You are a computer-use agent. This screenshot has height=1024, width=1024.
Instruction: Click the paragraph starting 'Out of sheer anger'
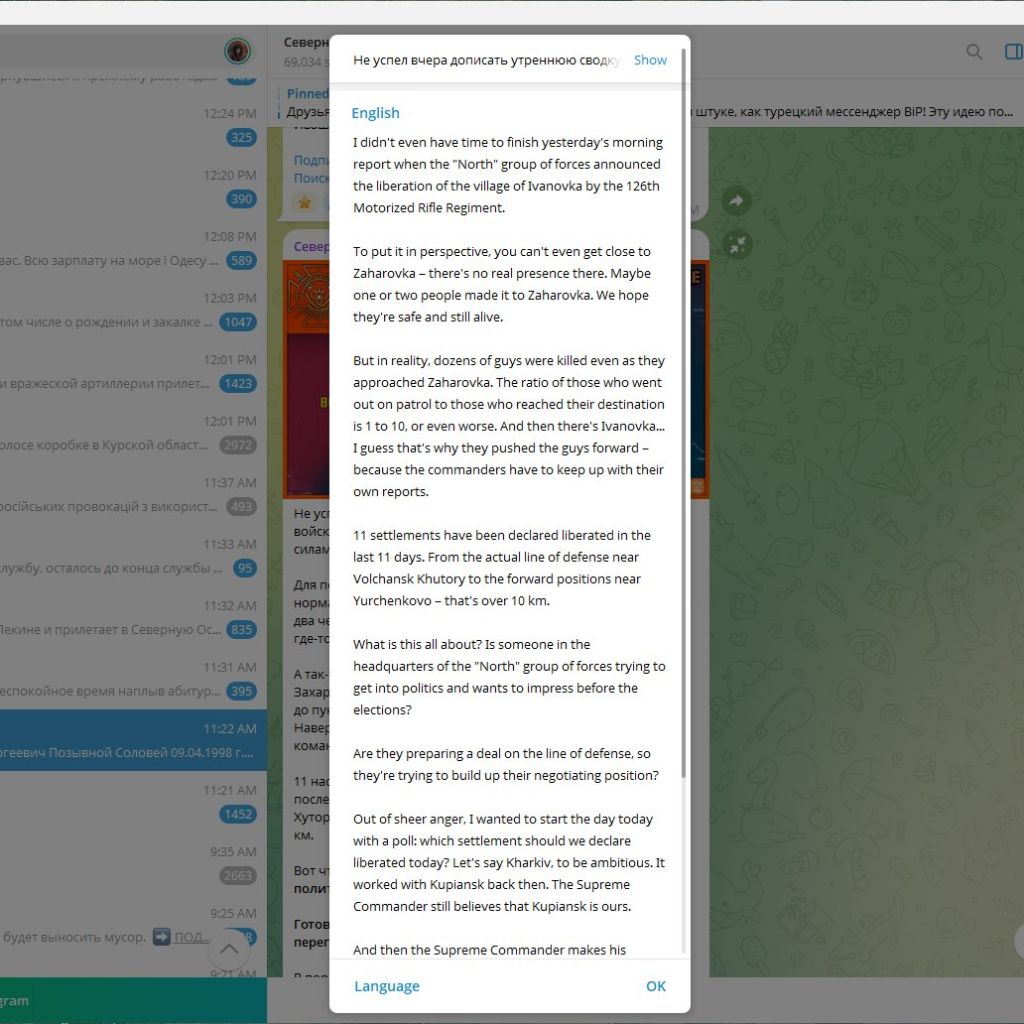click(x=509, y=863)
